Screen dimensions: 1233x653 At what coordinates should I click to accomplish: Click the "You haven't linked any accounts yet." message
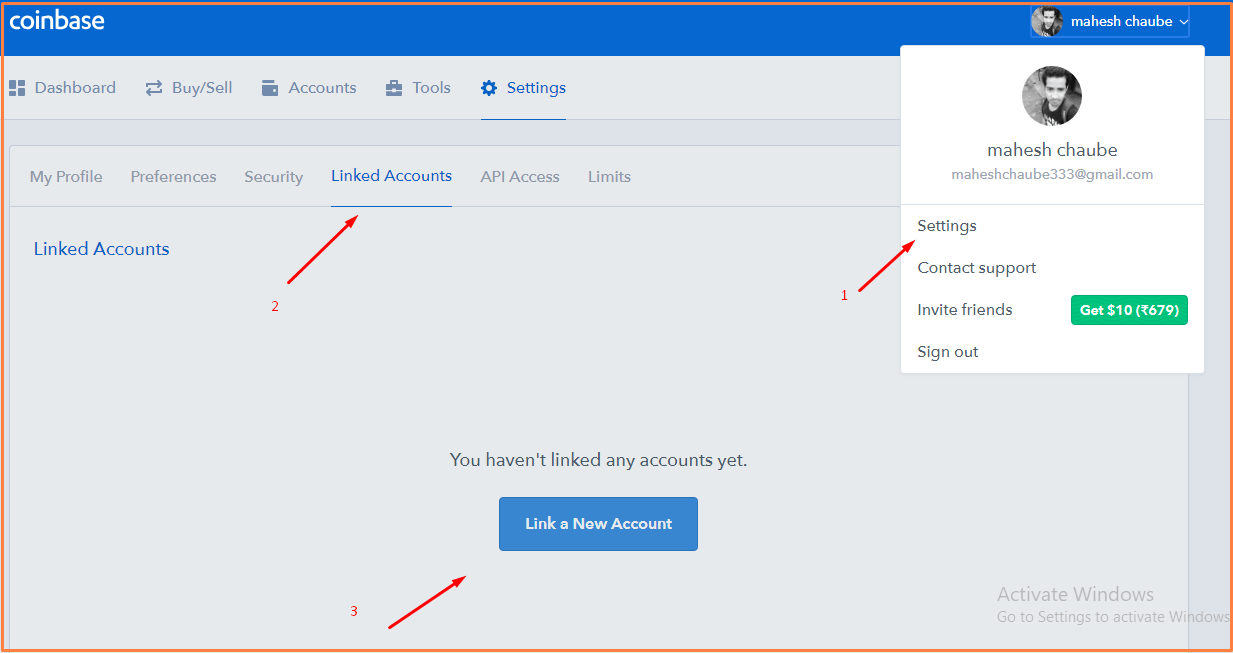tap(599, 460)
